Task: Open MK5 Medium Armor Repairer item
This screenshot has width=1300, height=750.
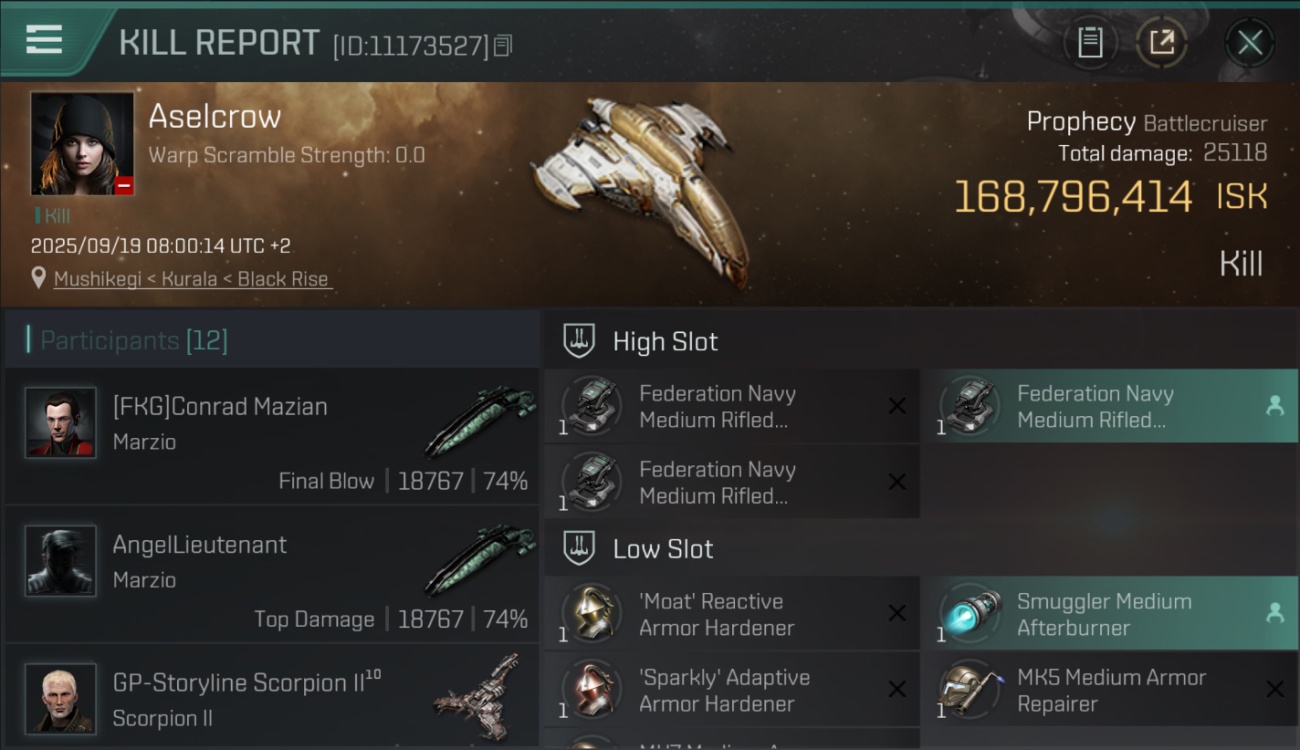Action: click(1108, 690)
